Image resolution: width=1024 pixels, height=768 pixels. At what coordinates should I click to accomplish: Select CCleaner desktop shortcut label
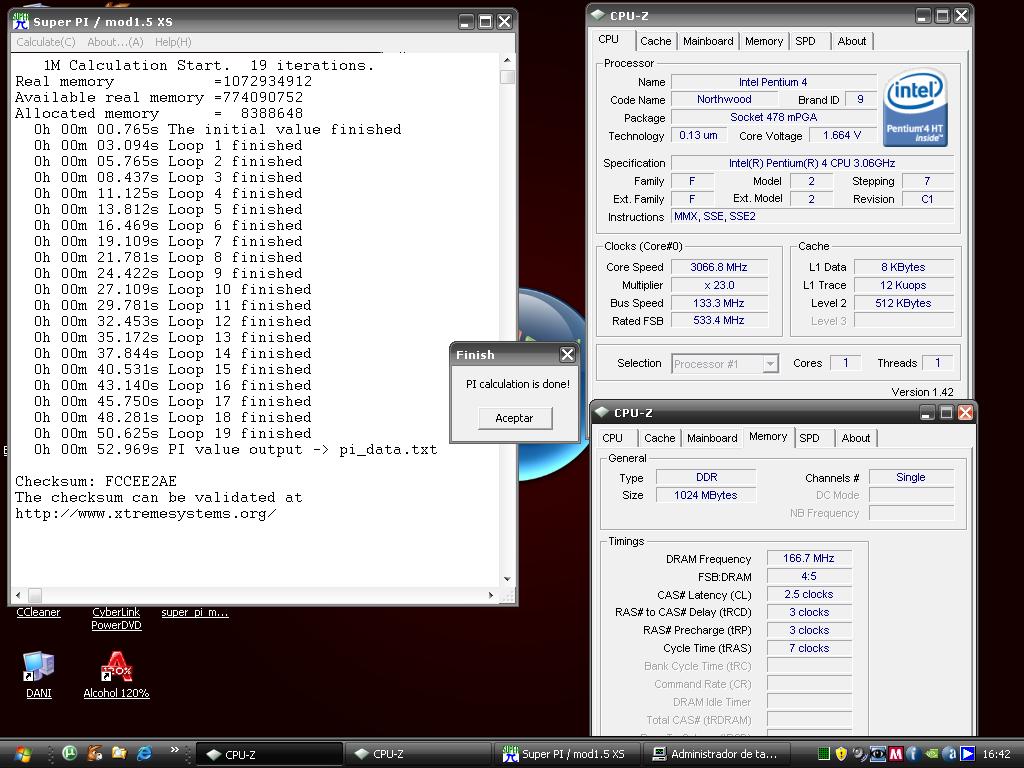39,612
